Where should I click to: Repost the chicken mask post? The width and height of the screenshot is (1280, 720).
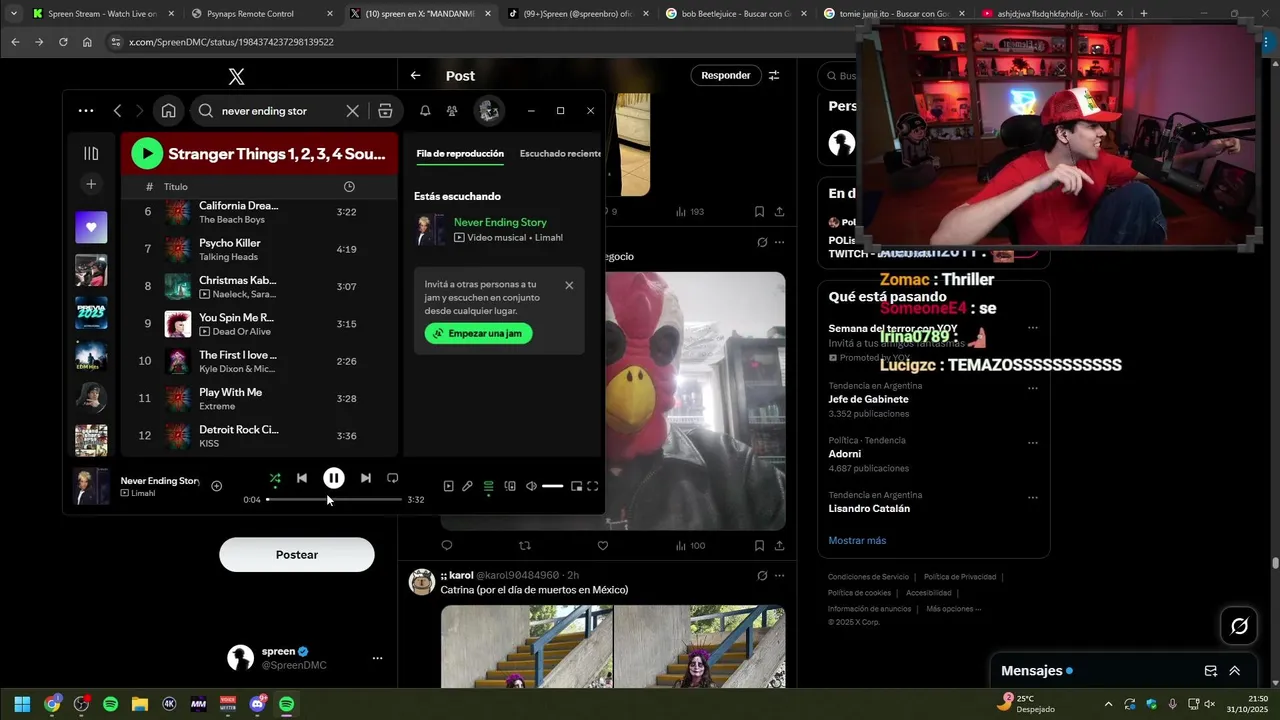pos(525,545)
